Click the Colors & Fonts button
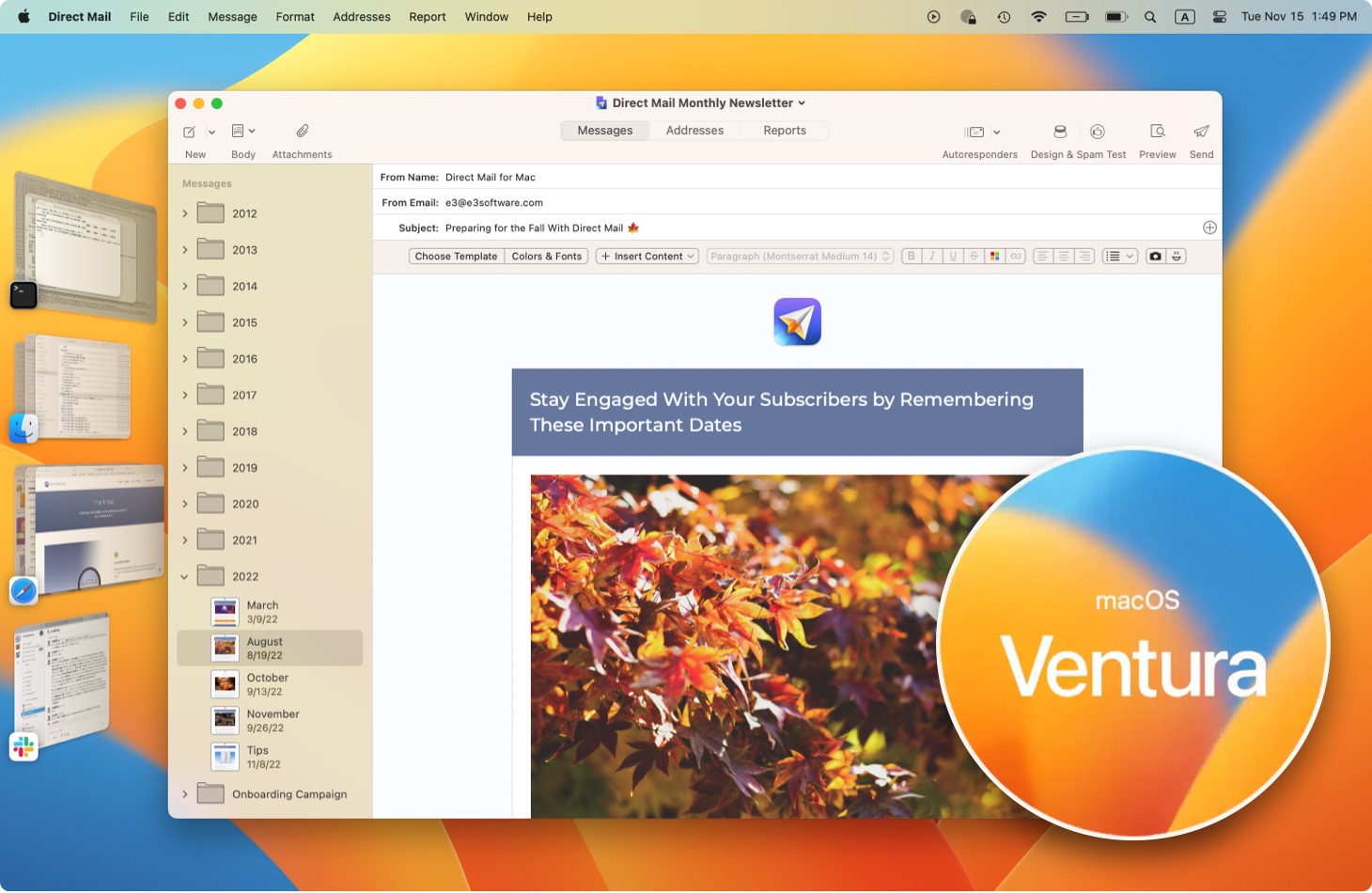Screen dimensions: 1372x893 (x=547, y=256)
